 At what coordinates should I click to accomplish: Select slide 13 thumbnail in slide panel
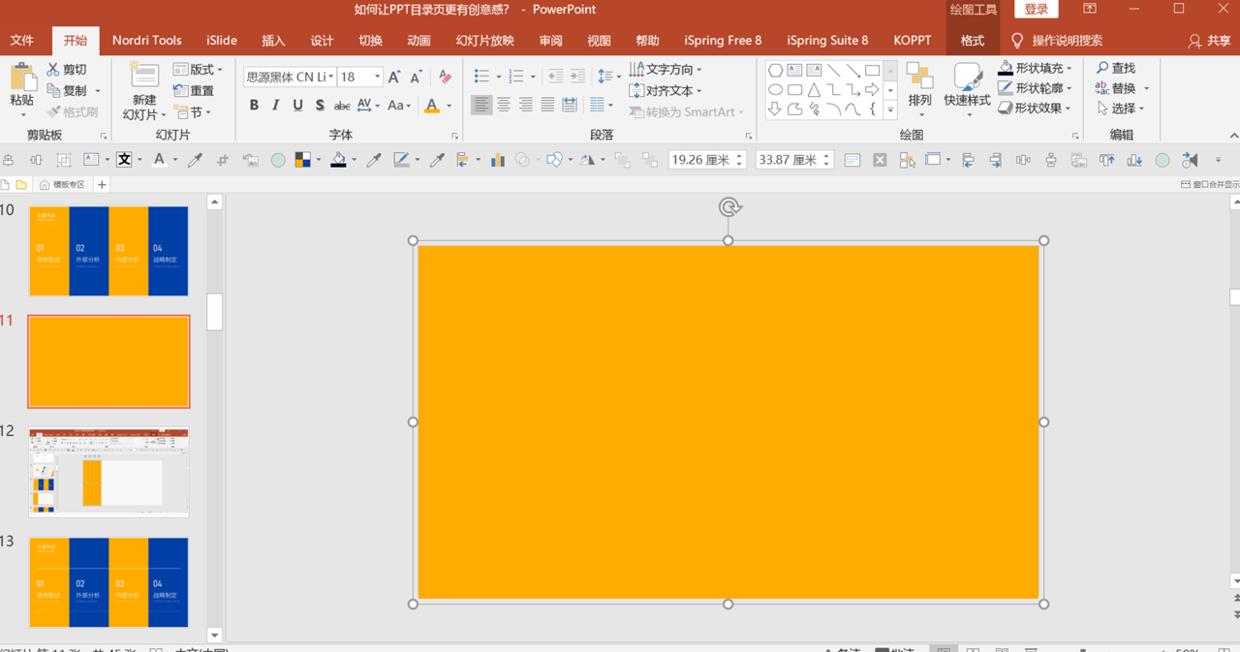[x=109, y=582]
